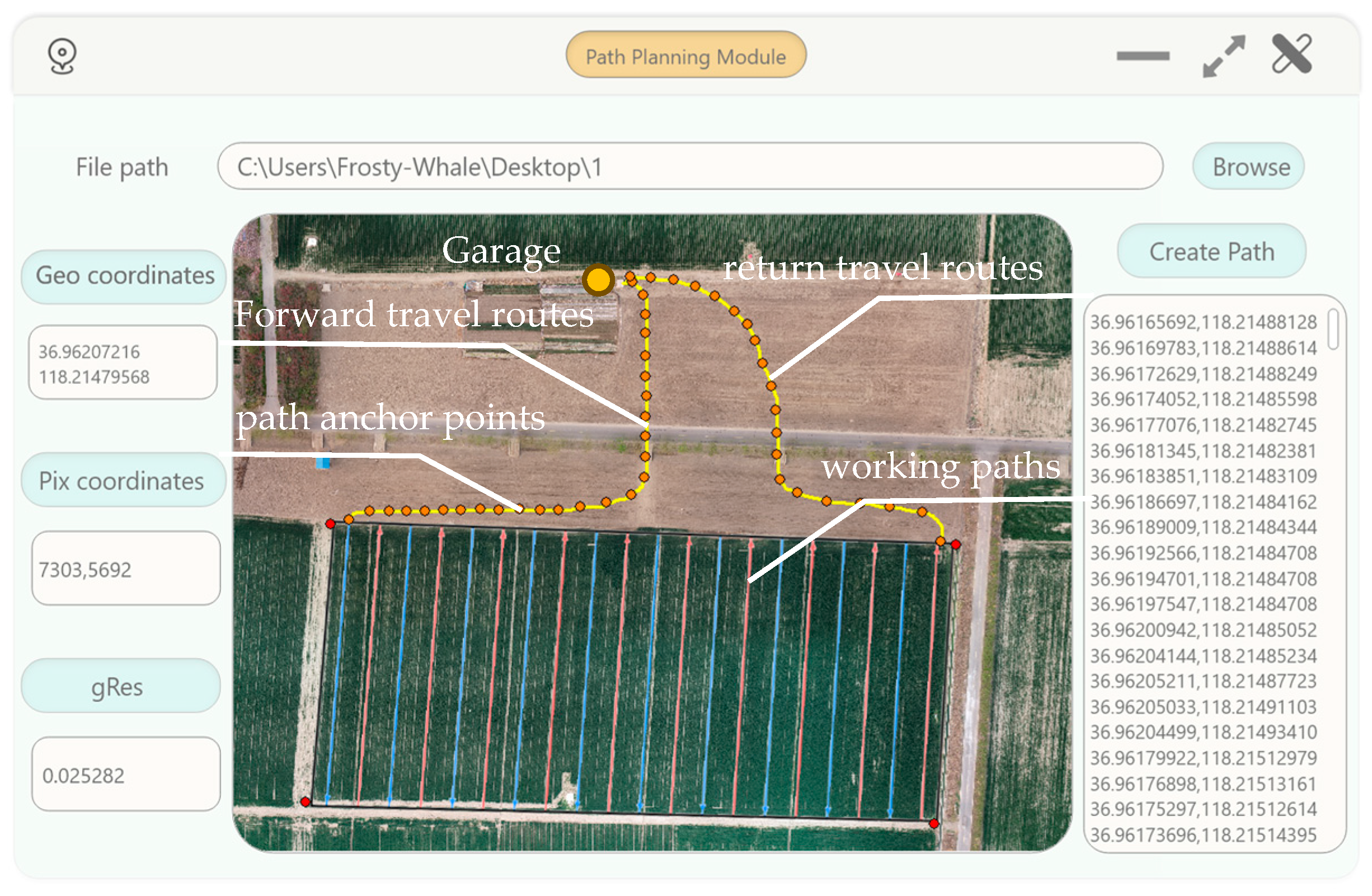Image resolution: width=1372 pixels, height=896 pixels.
Task: Click the gRes value field 0.025282
Action: point(126,775)
